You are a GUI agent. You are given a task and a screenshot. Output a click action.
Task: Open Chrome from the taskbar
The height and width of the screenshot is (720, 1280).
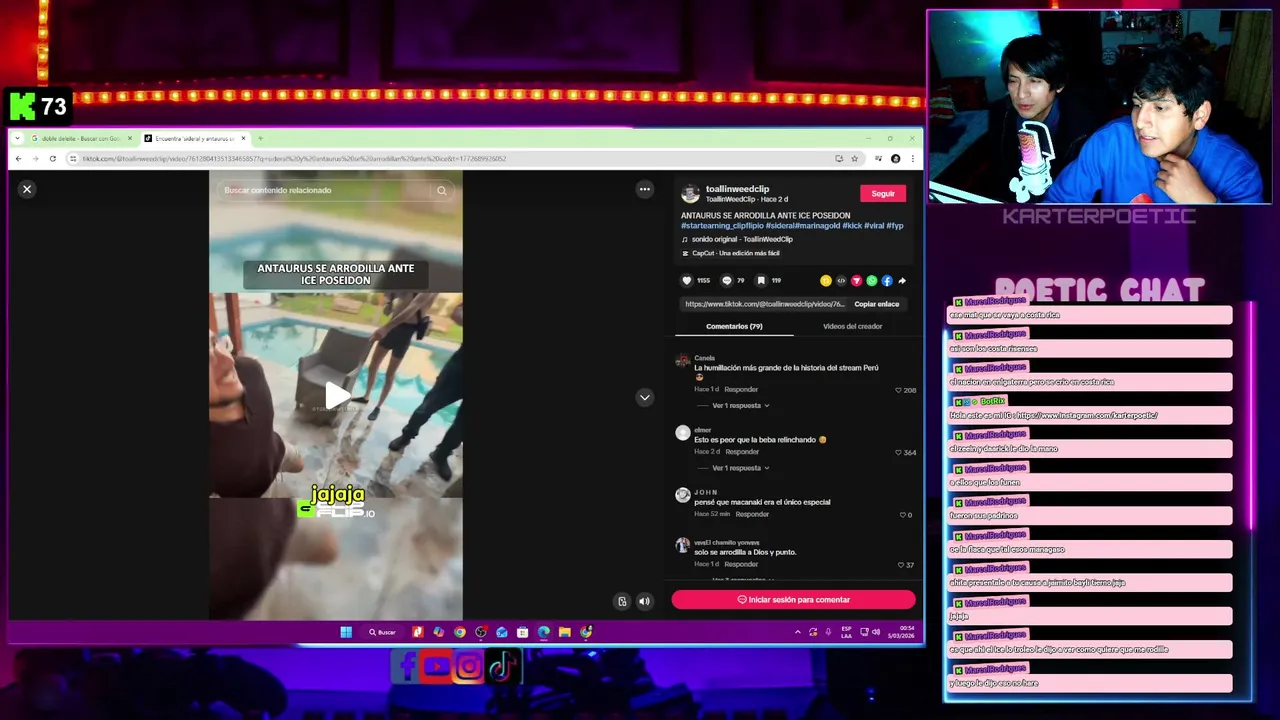(459, 632)
